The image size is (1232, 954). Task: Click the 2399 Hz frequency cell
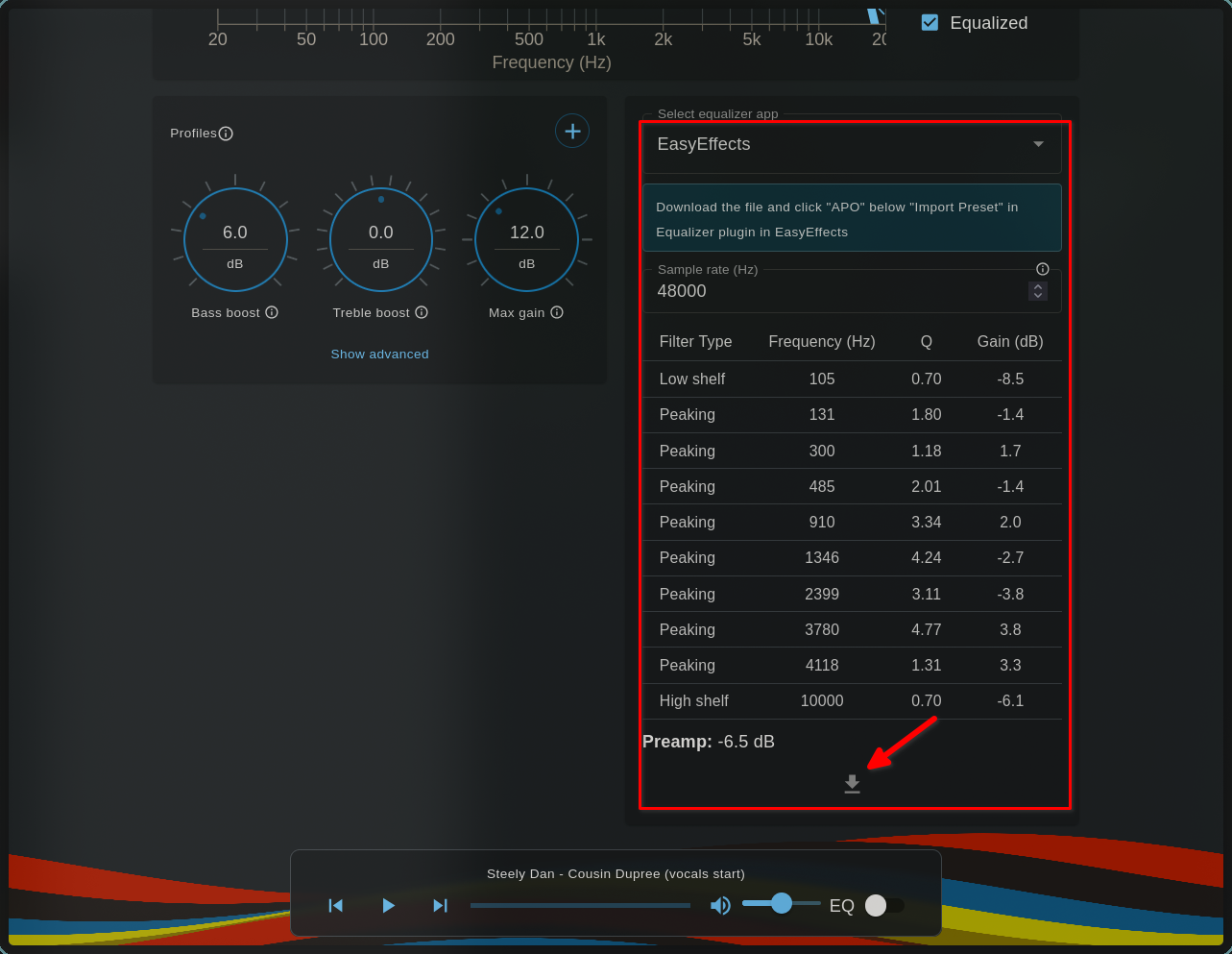tap(822, 594)
